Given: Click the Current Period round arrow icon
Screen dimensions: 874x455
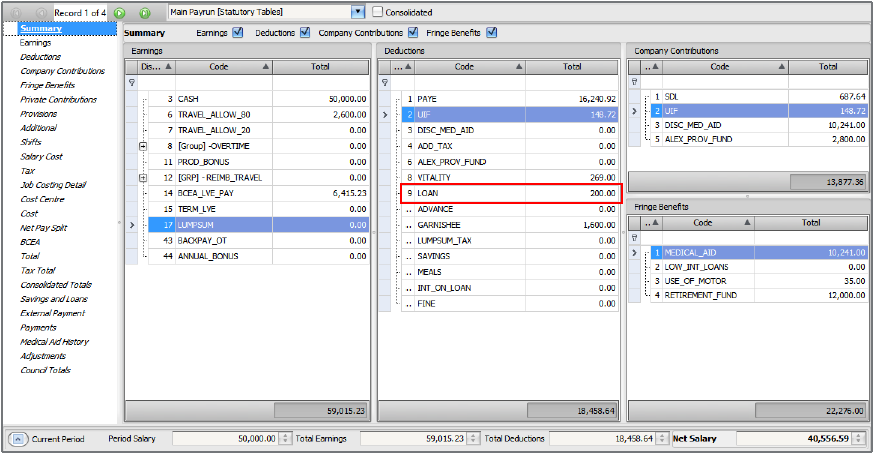Looking at the screenshot, I should [x=18, y=439].
